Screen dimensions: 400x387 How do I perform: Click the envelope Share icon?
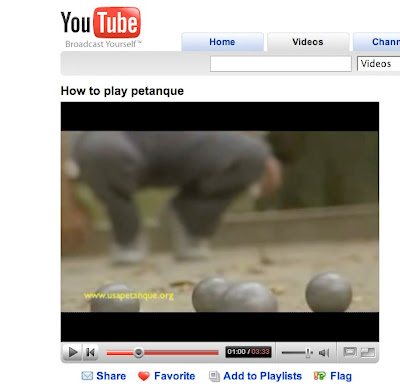coord(87,376)
